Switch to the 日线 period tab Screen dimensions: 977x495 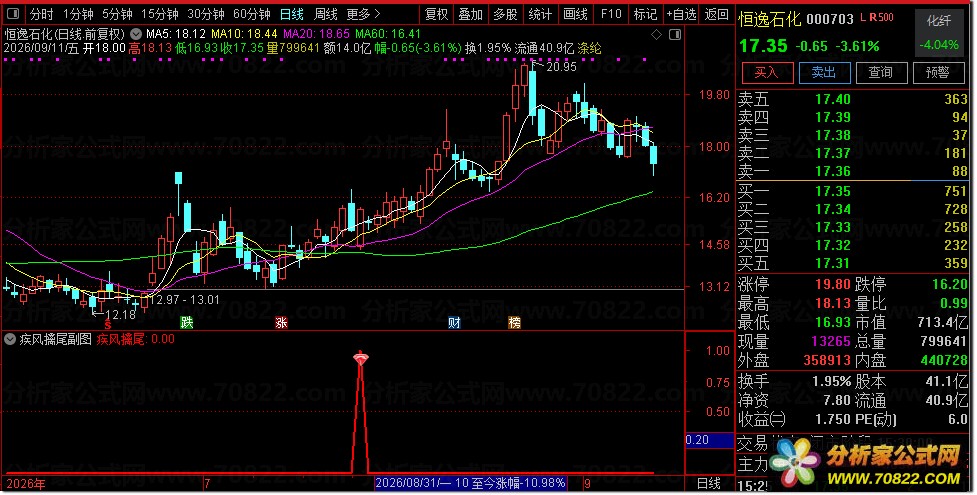tap(292, 14)
